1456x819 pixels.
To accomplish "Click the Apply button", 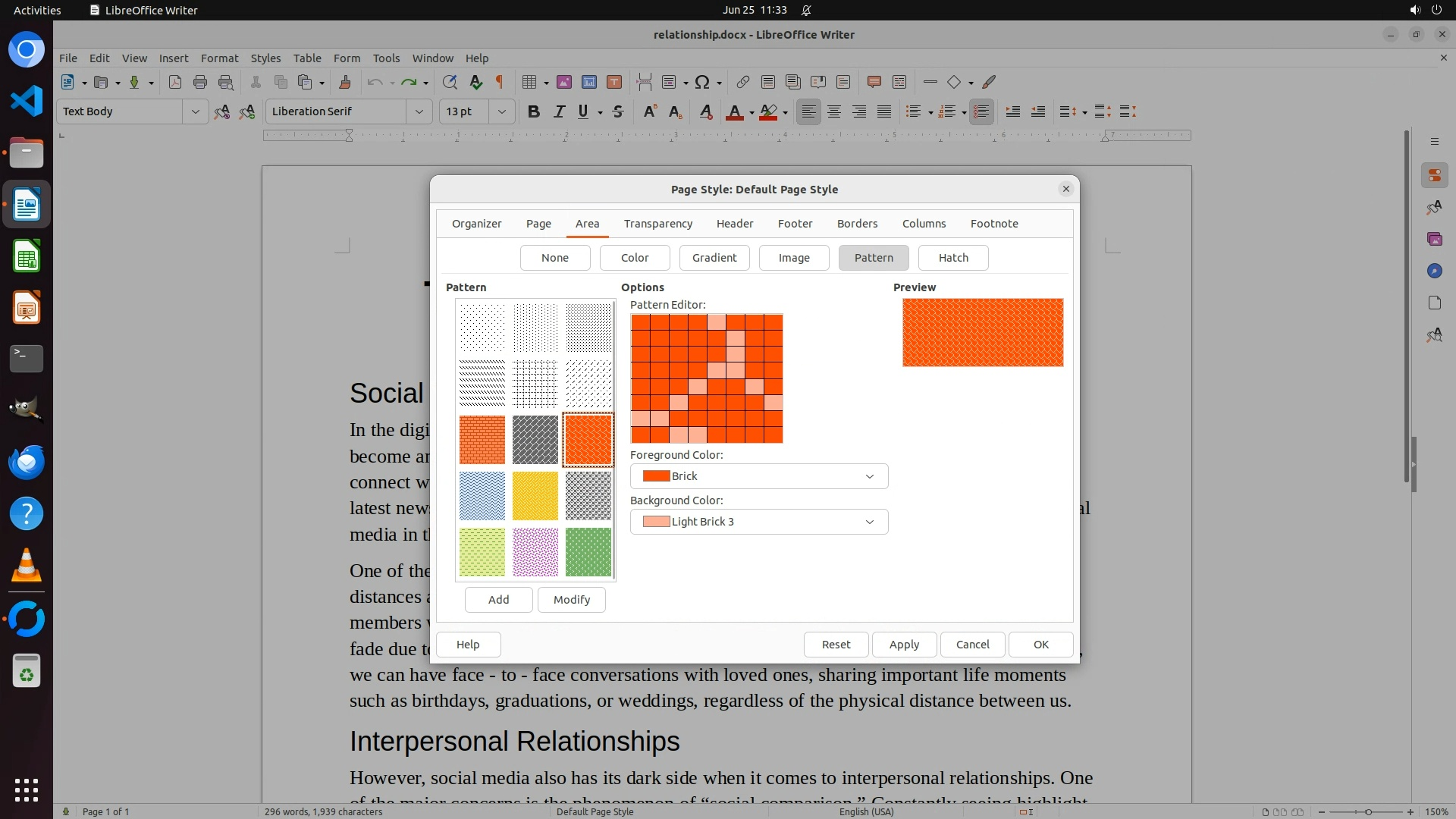I will tap(904, 645).
